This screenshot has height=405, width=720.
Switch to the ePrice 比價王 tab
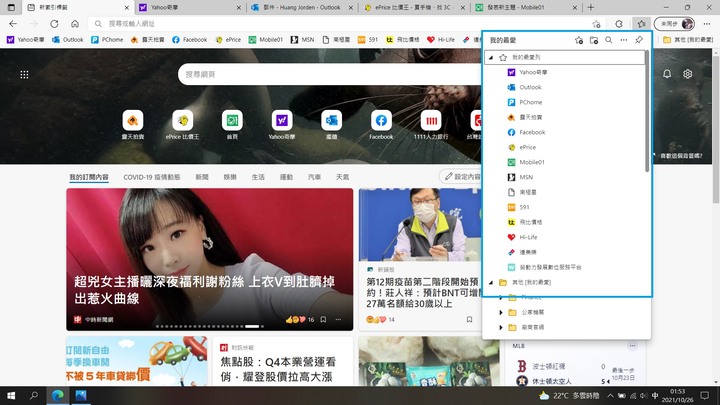click(x=416, y=7)
